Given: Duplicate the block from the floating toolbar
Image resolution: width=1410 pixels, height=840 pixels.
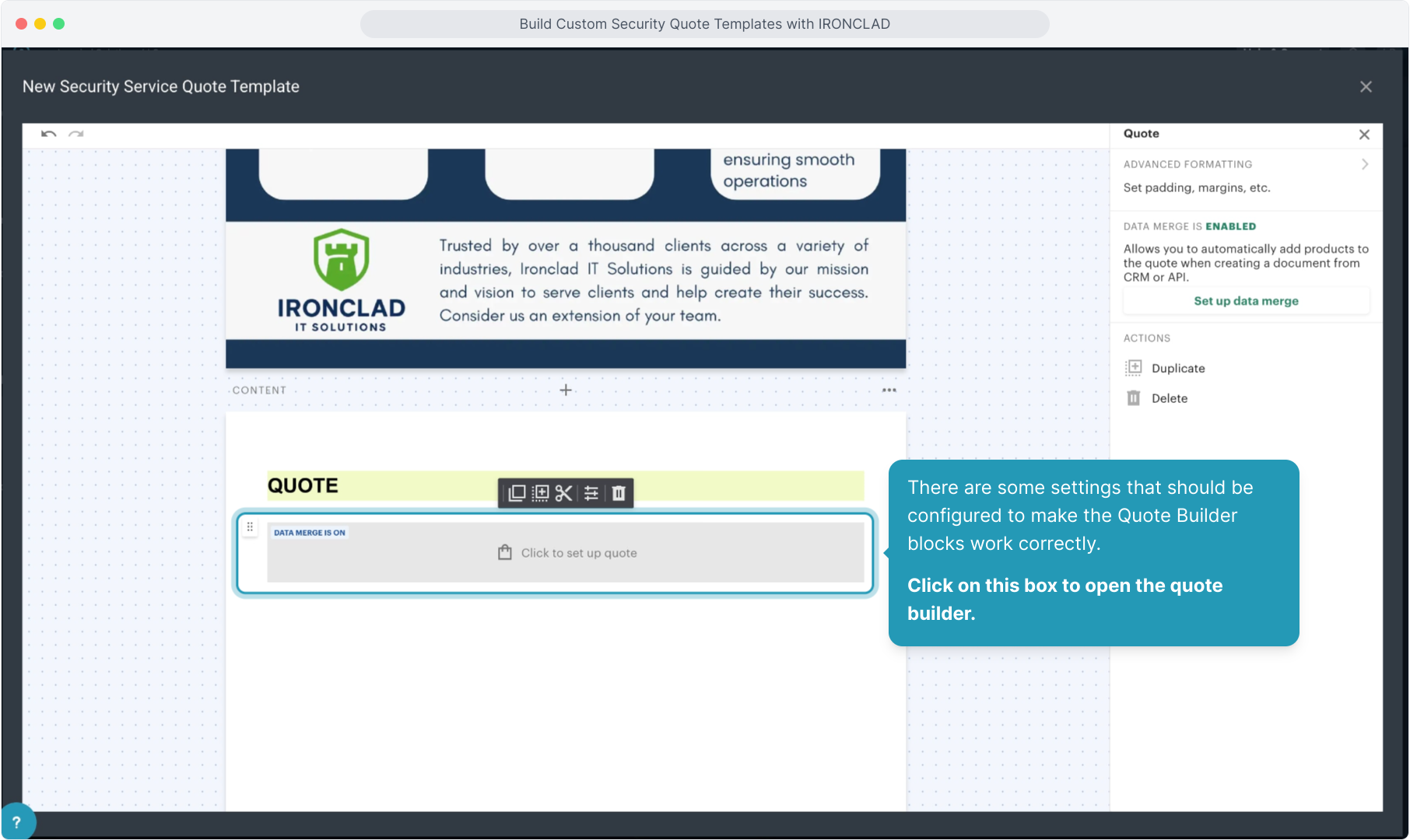Looking at the screenshot, I should click(541, 493).
